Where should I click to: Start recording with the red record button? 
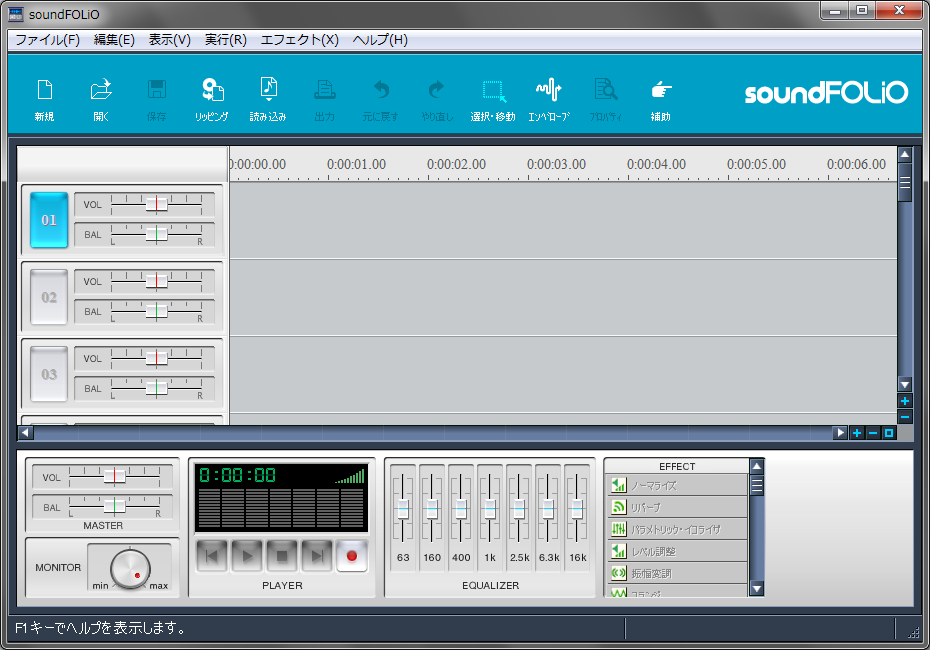pos(352,556)
